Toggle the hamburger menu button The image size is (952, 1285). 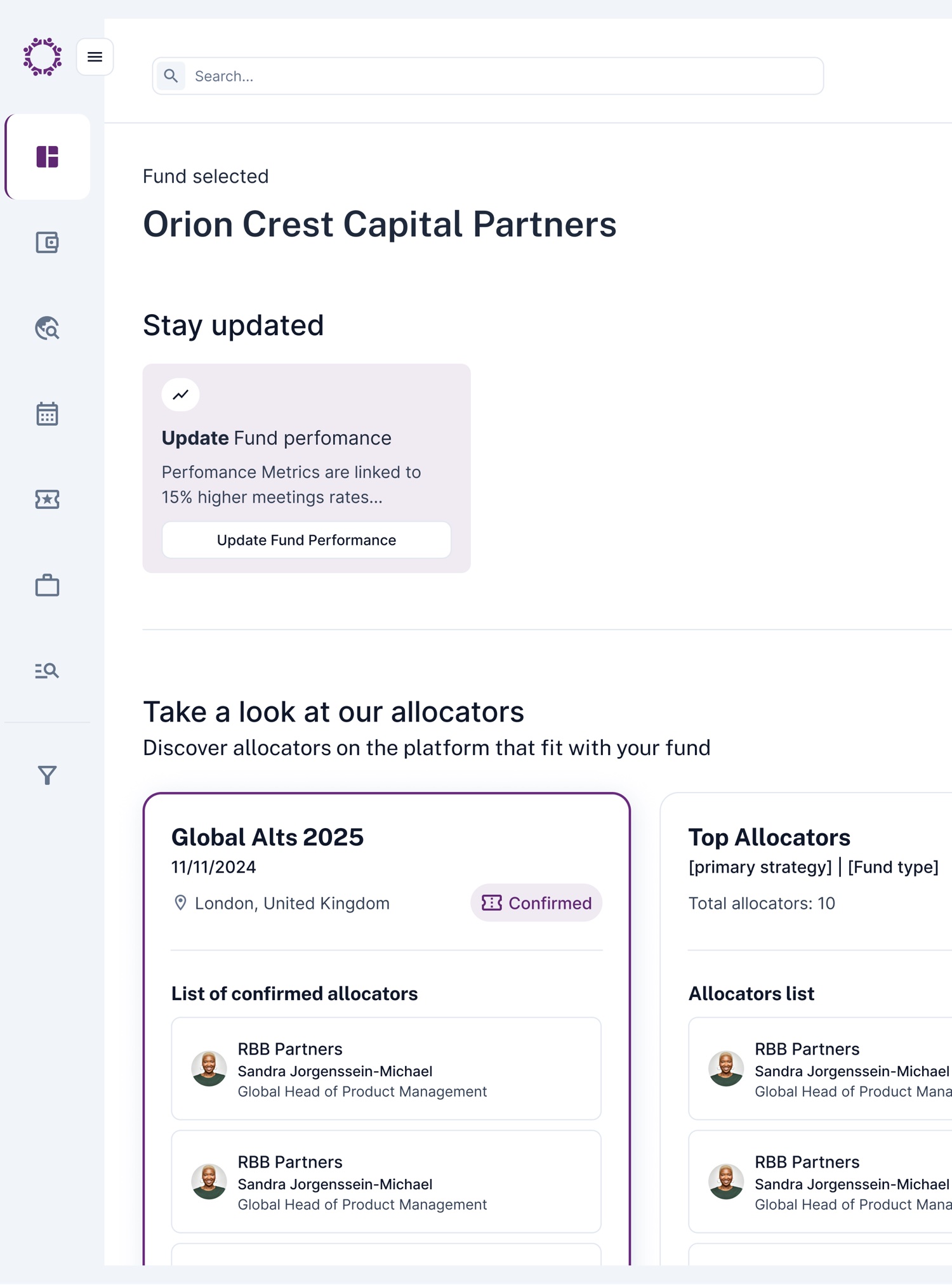95,57
